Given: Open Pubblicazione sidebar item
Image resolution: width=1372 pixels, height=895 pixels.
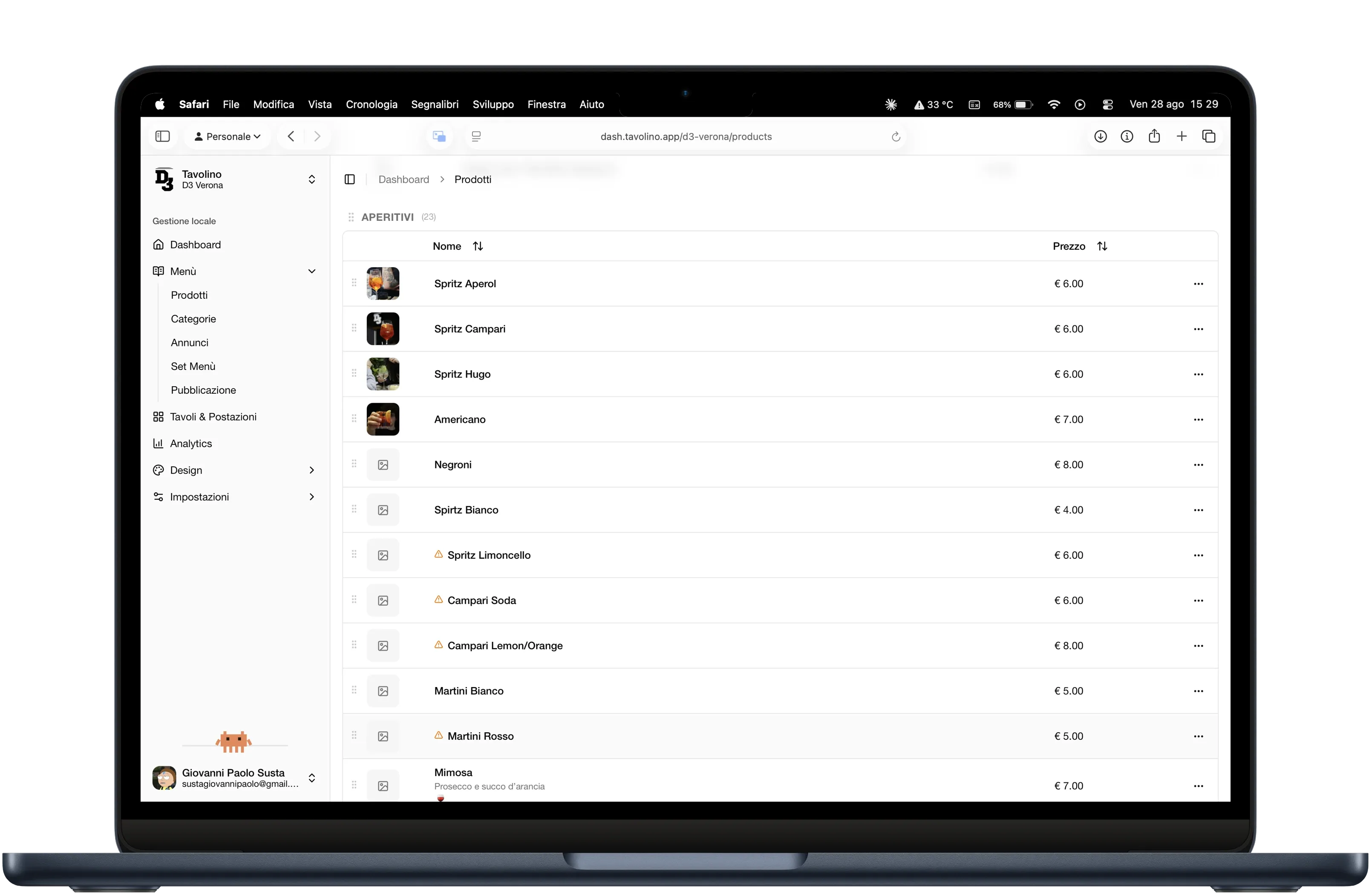Looking at the screenshot, I should [x=204, y=390].
